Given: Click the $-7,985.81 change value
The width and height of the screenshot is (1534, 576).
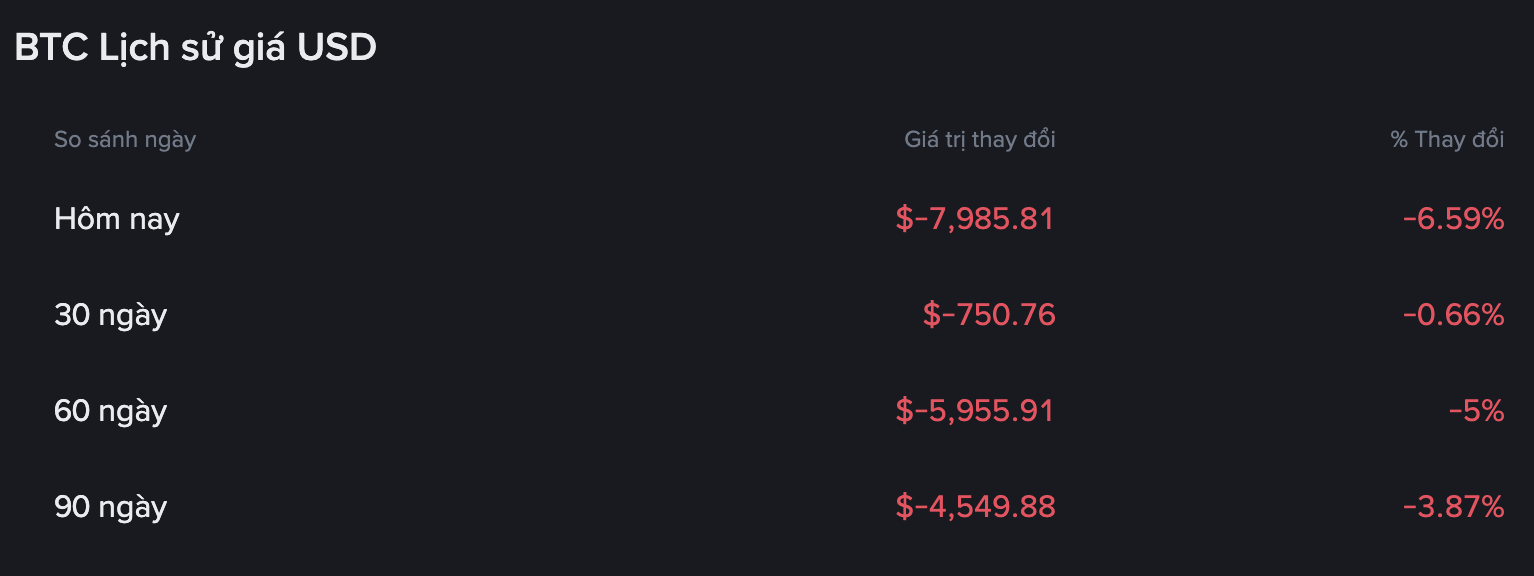Looking at the screenshot, I should pos(975,219).
